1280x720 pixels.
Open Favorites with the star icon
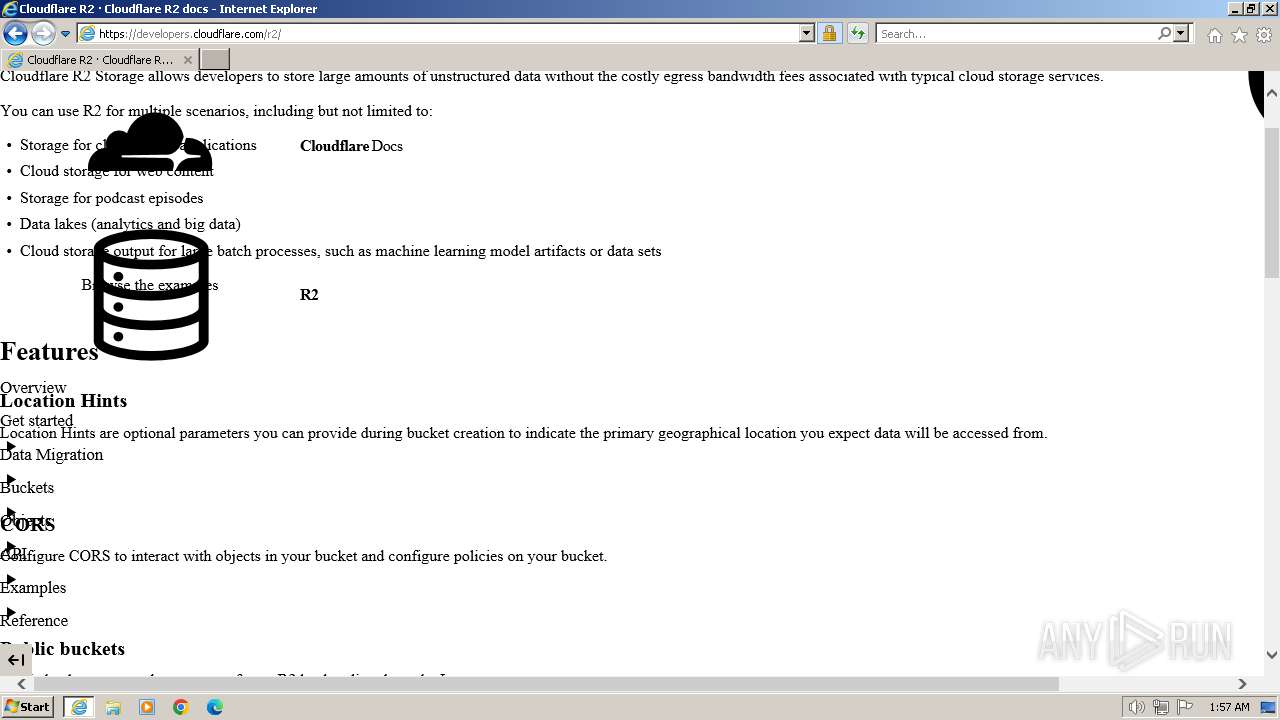point(1239,35)
